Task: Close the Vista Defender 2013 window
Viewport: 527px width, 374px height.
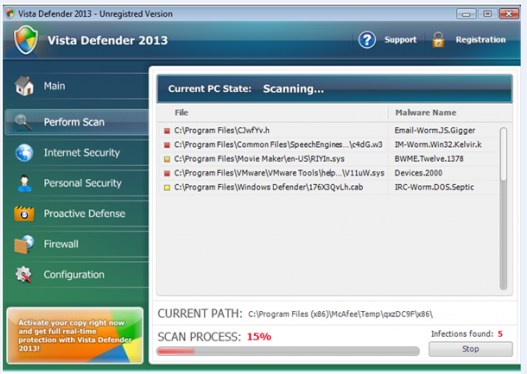Action: 509,14
